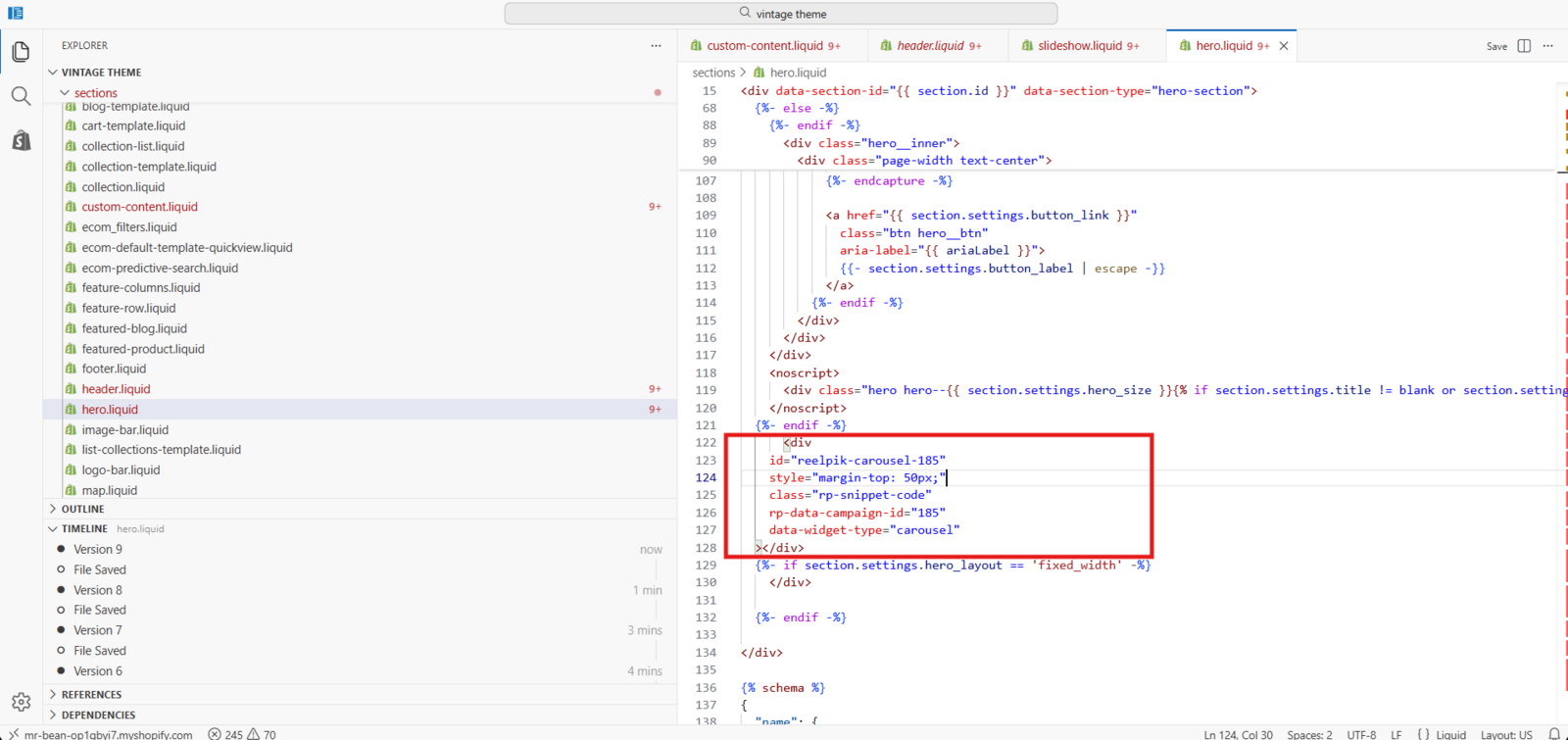Open ecom-default-template-quickview.liquid file

[187, 247]
